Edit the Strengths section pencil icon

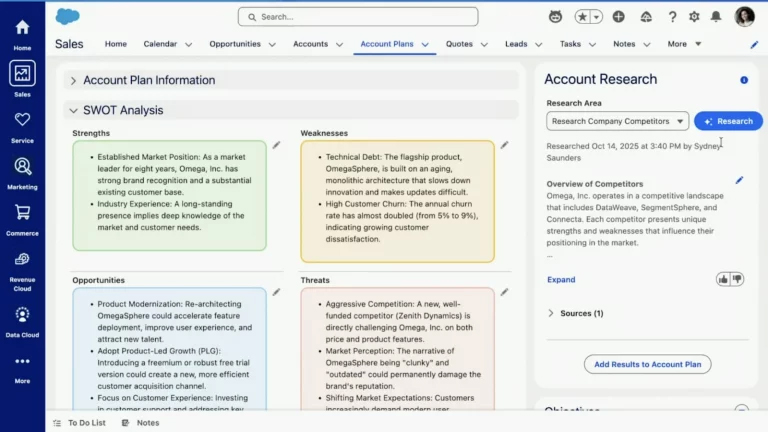277,145
